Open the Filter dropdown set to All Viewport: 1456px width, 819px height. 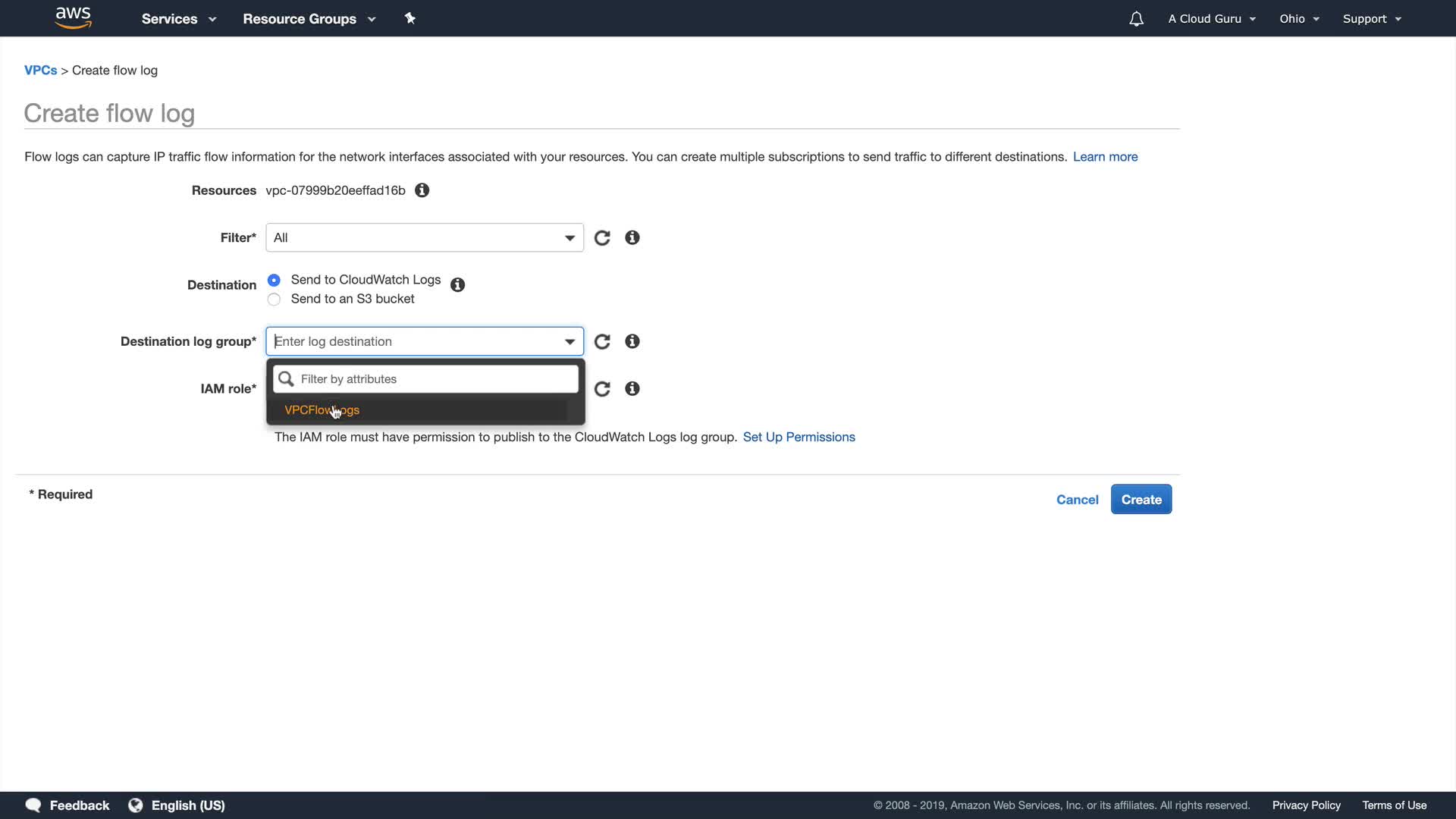coord(424,238)
